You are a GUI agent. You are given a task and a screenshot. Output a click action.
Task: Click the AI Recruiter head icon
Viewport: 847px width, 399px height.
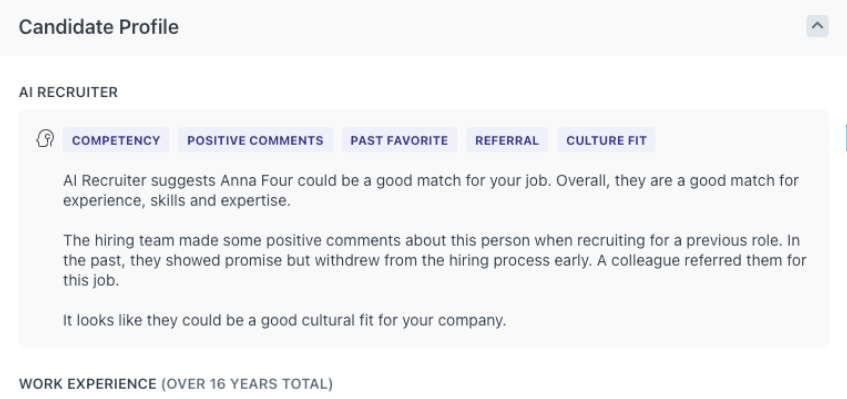(45, 139)
